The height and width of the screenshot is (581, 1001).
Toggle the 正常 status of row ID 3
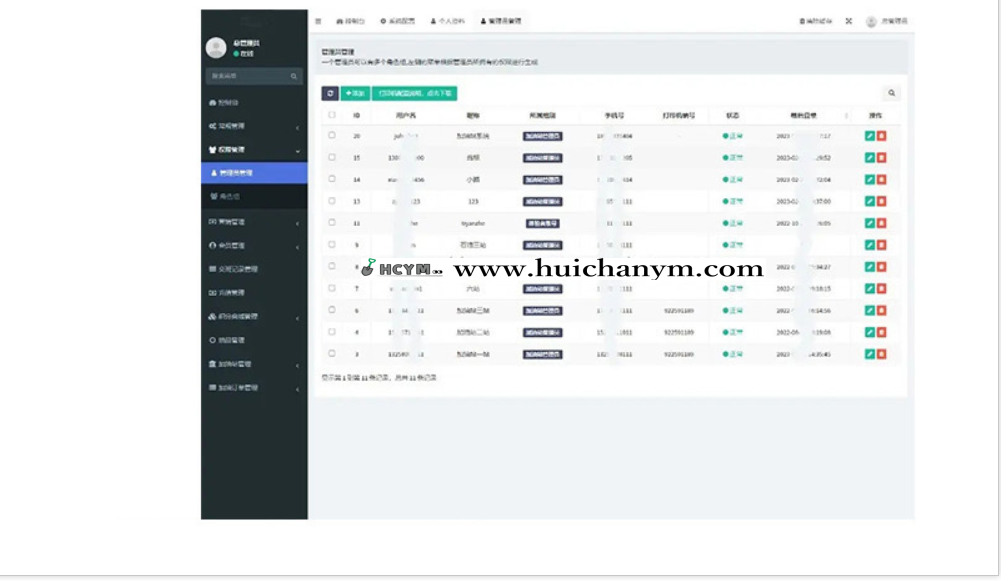pyautogui.click(x=732, y=354)
